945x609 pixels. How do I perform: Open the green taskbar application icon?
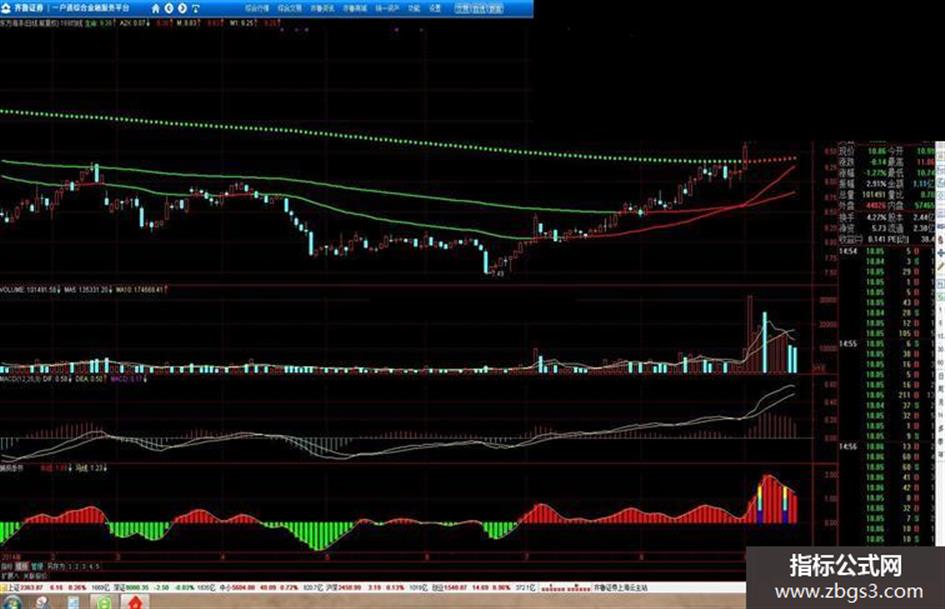pyautogui.click(x=104, y=602)
